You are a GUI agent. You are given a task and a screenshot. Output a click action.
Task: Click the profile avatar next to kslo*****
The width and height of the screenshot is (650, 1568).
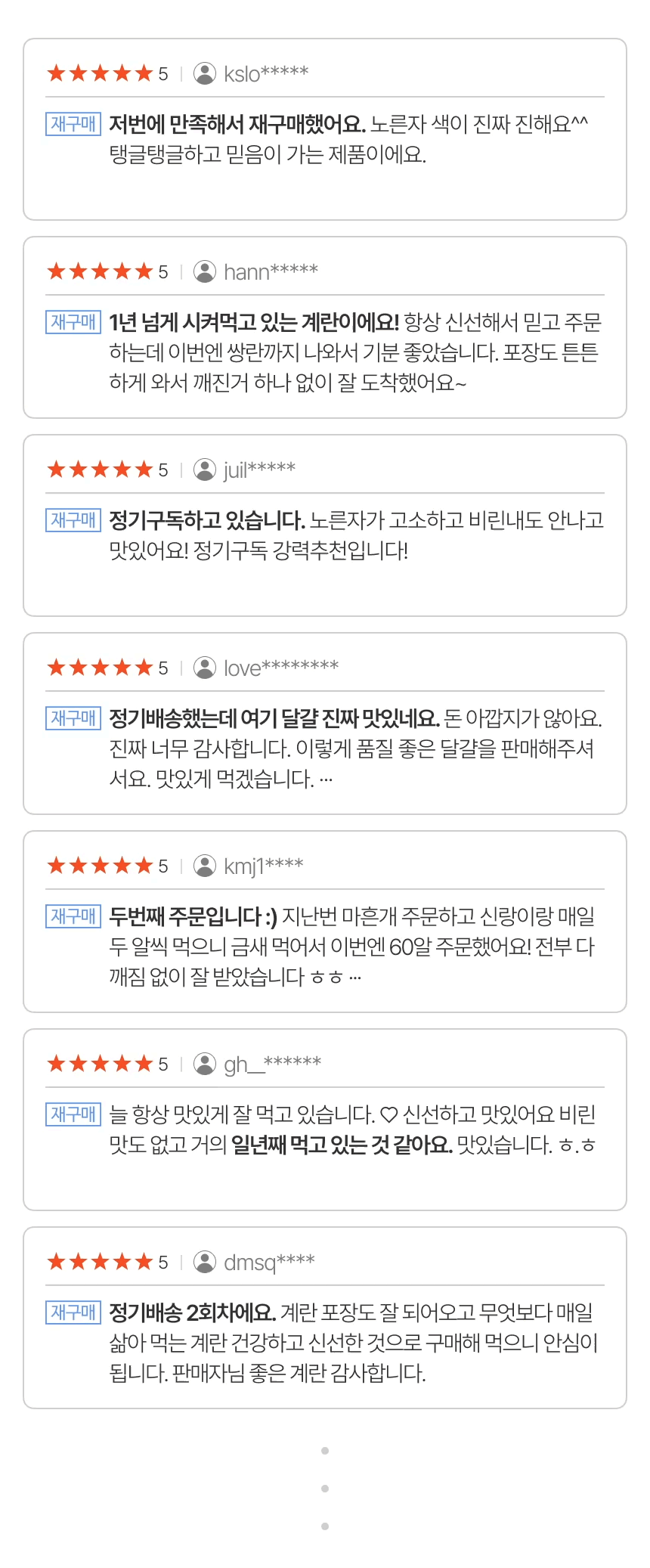pos(204,73)
